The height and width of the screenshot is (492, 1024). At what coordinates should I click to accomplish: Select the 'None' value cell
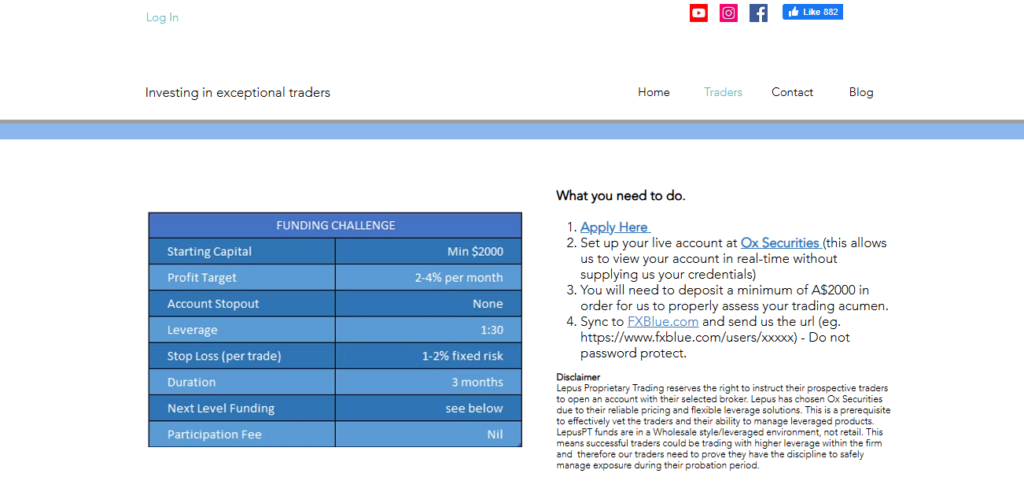(428, 304)
